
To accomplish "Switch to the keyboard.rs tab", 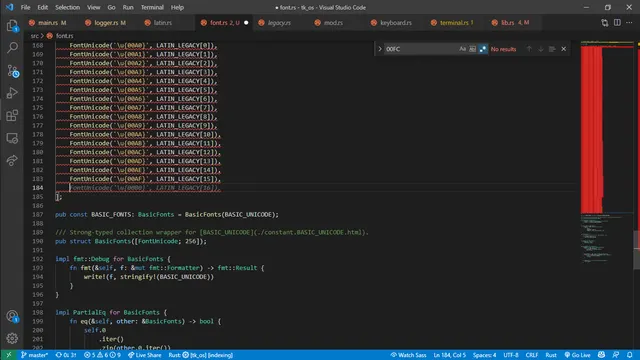I will 396,23.
